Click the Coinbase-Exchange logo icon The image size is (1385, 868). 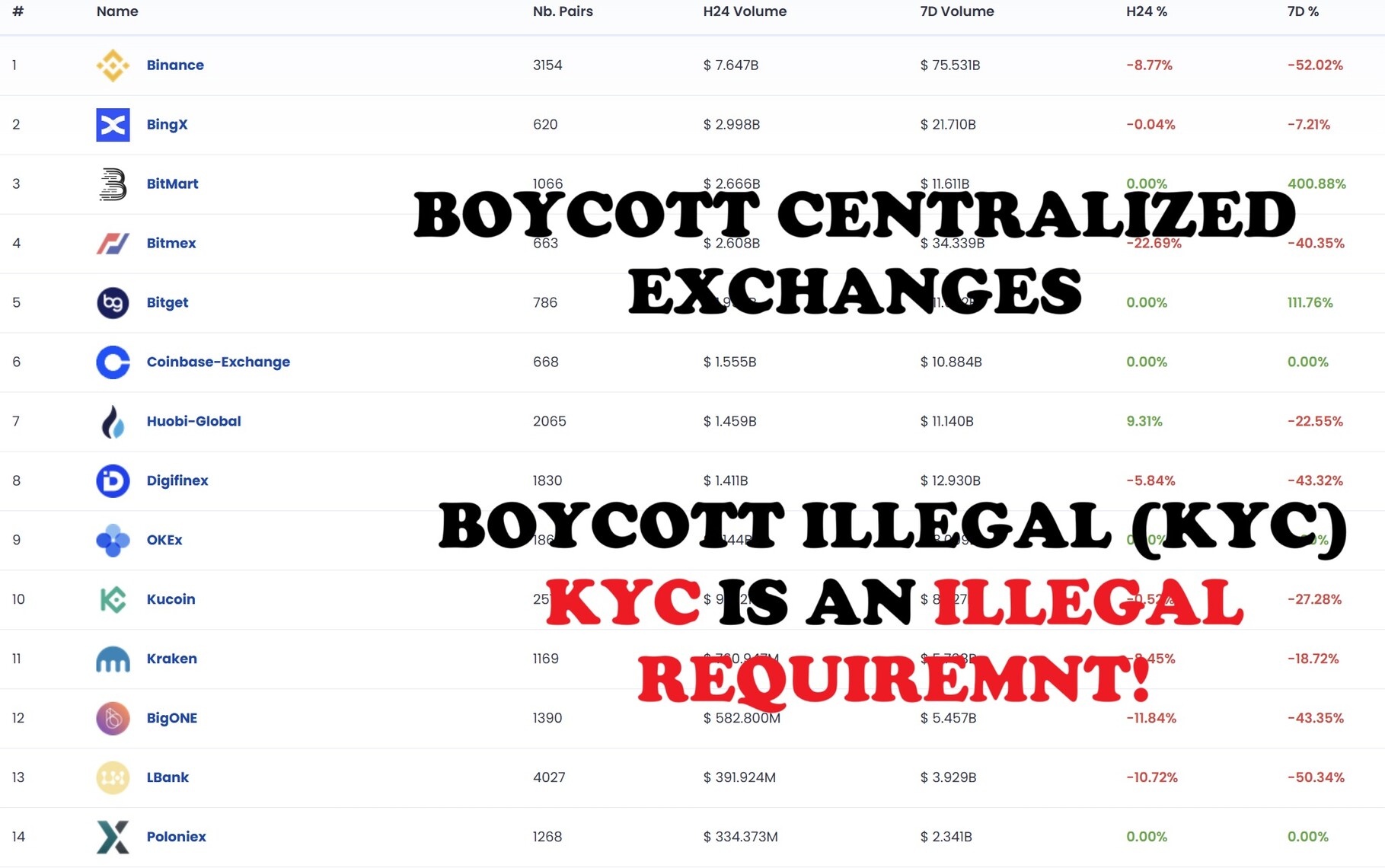click(113, 362)
